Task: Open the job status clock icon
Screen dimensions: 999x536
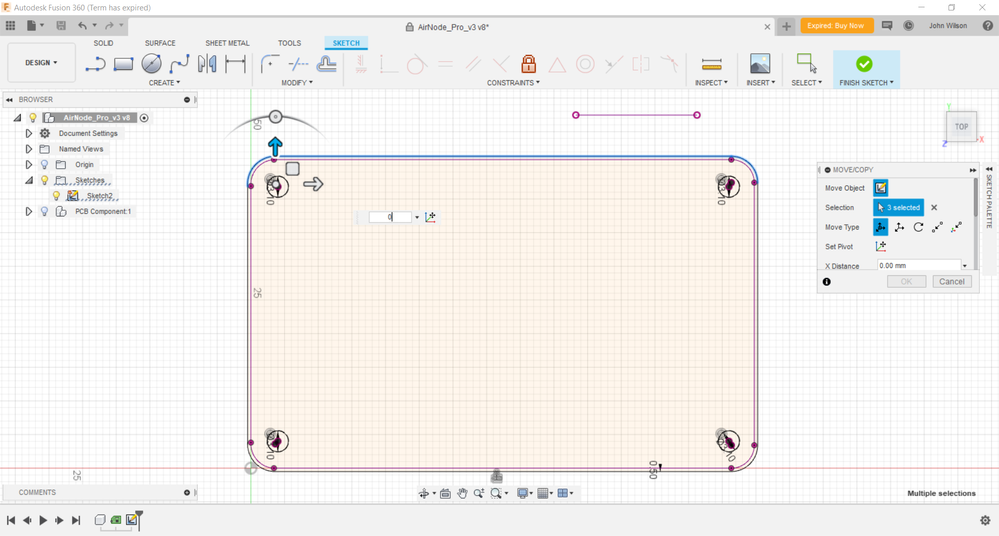Action: (909, 25)
